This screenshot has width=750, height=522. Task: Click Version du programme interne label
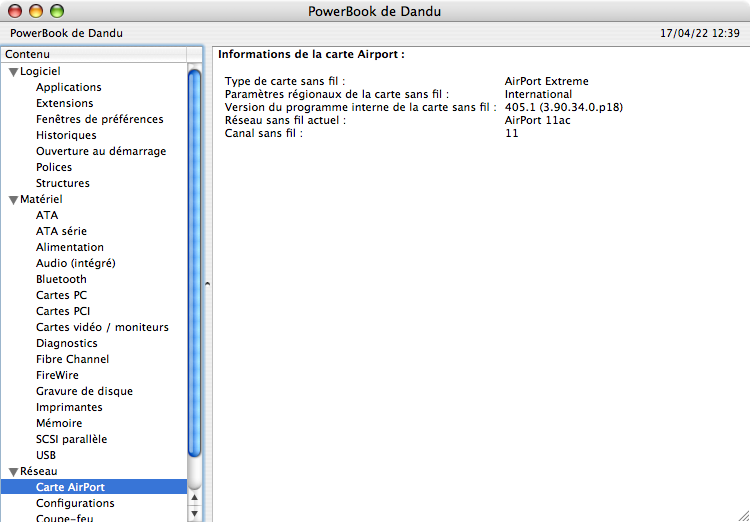click(361, 107)
